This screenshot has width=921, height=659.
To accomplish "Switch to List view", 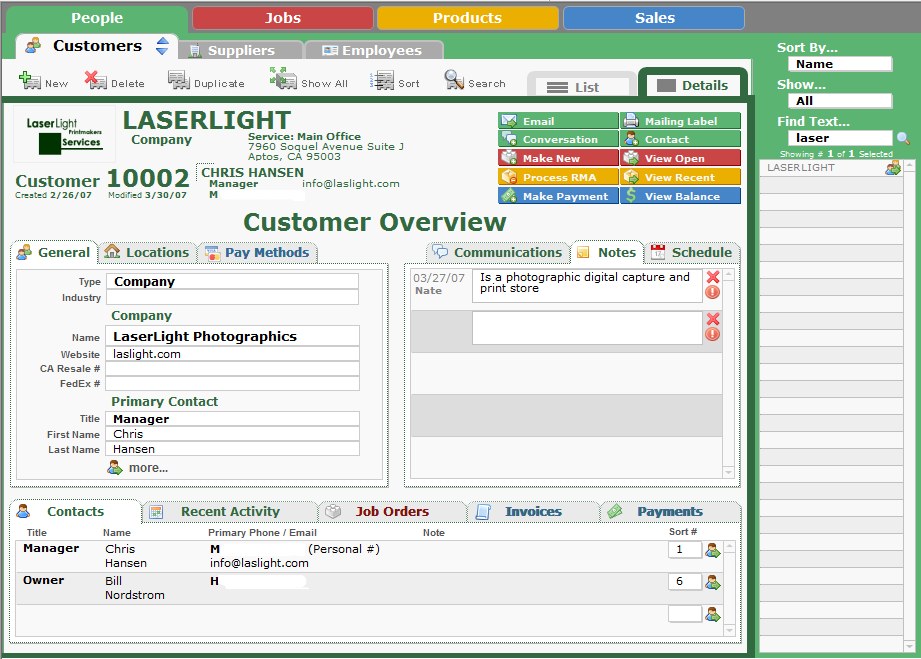I will [x=581, y=86].
